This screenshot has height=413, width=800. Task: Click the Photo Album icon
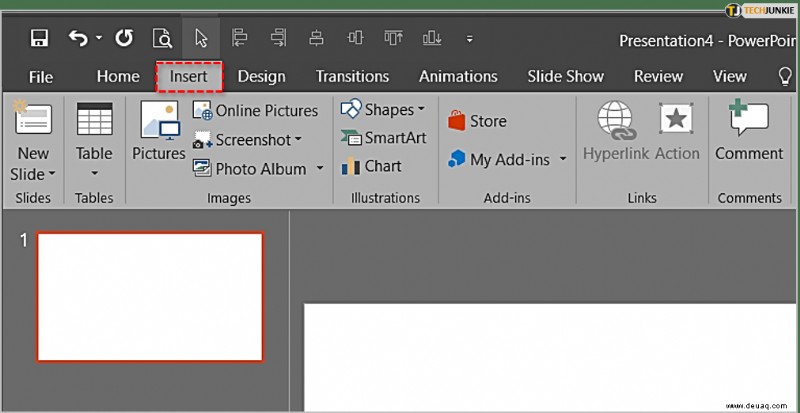point(202,168)
